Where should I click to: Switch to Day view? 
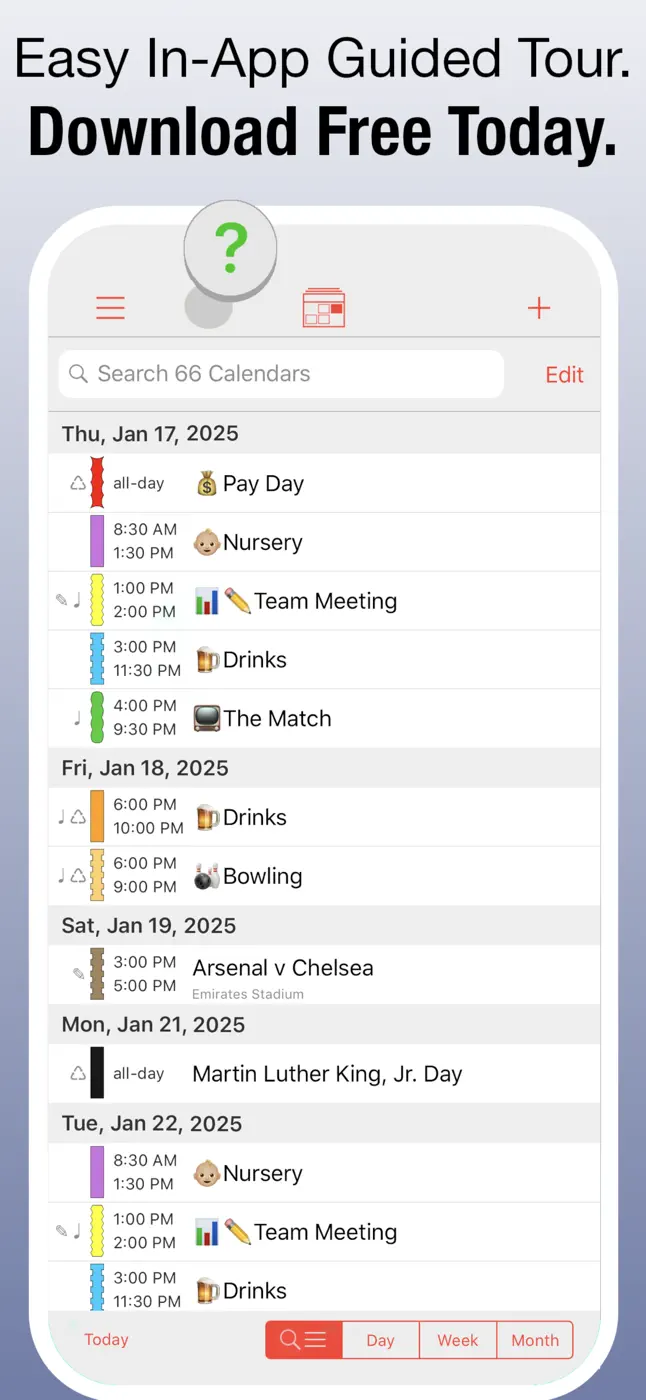tap(381, 1340)
